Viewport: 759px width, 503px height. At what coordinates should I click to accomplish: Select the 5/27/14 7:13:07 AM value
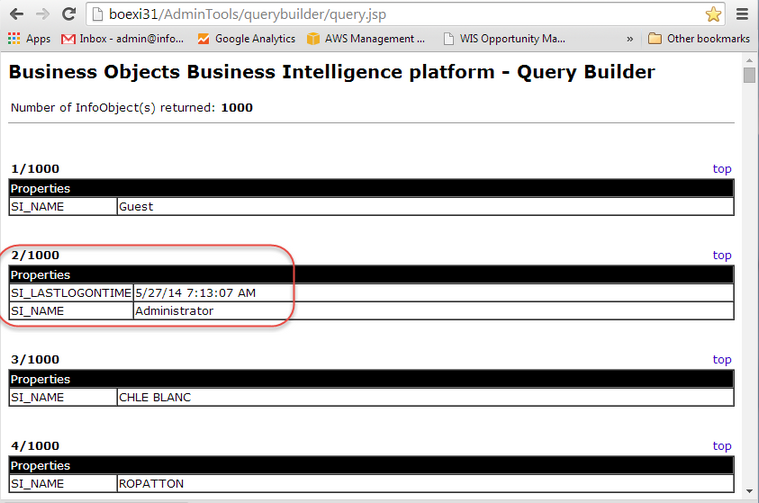tap(195, 293)
